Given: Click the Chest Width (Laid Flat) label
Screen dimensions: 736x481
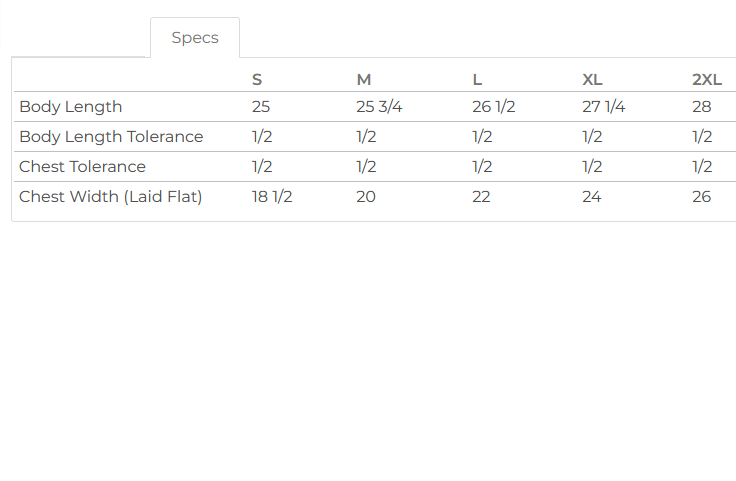Looking at the screenshot, I should point(111,197).
